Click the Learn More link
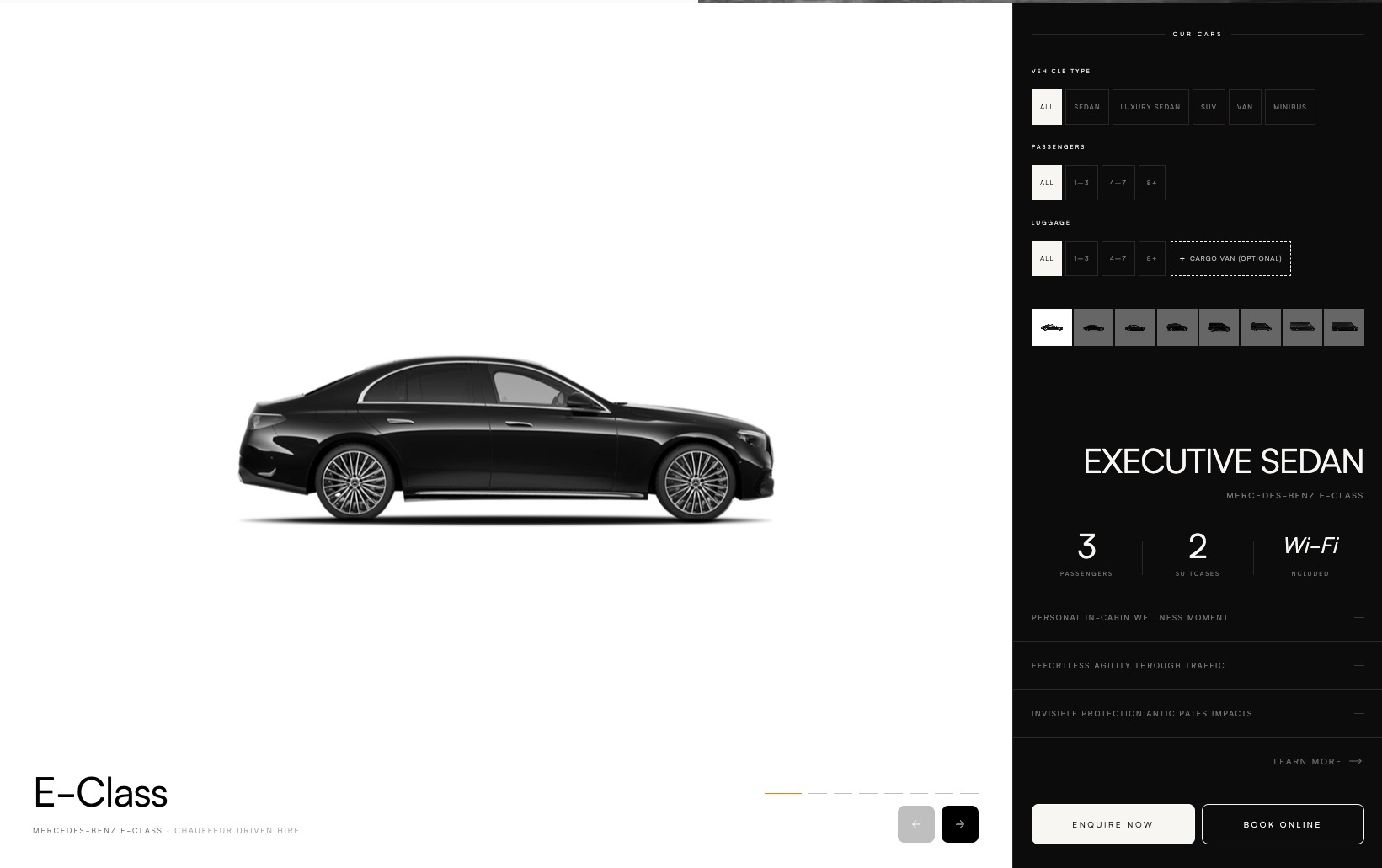1382x868 pixels. pyautogui.click(x=1317, y=761)
